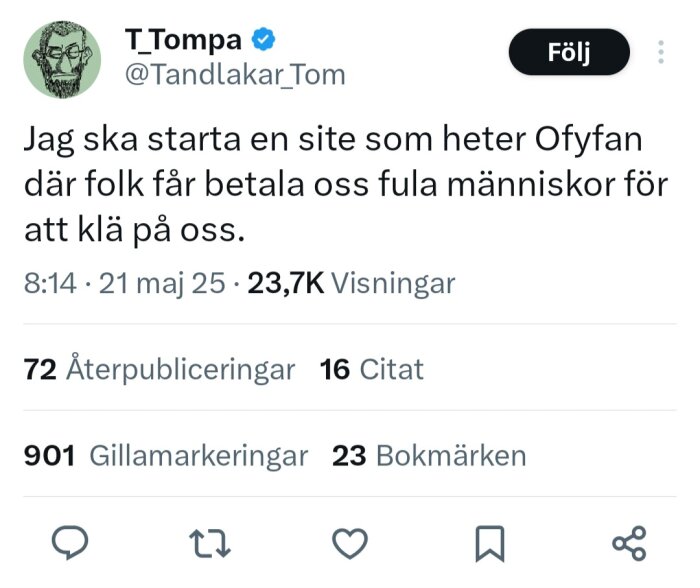Click the 23 Bokmärken count
Screen dimensions: 700x588
pyautogui.click(x=428, y=456)
